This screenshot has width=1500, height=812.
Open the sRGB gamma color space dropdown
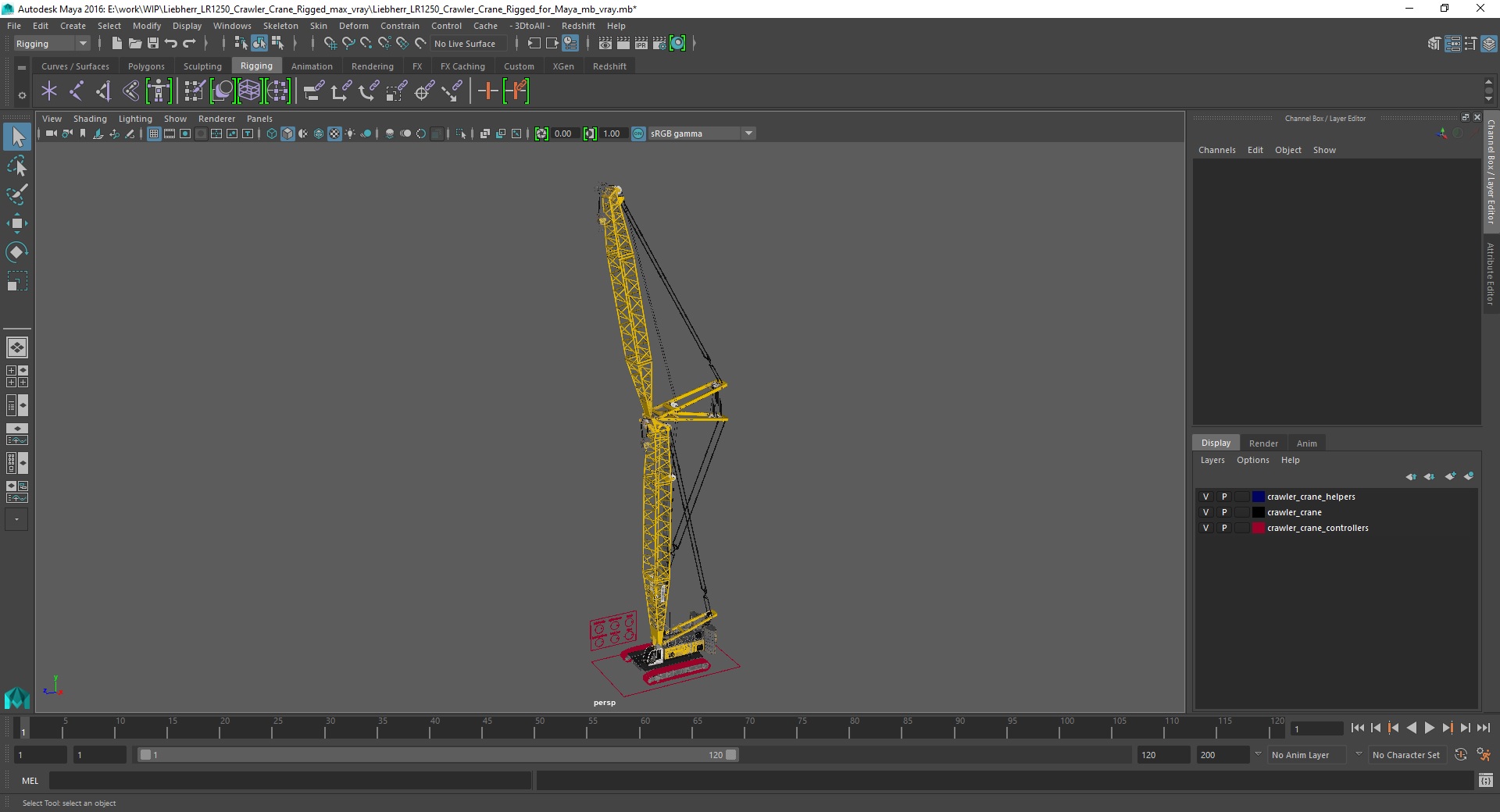click(702, 134)
